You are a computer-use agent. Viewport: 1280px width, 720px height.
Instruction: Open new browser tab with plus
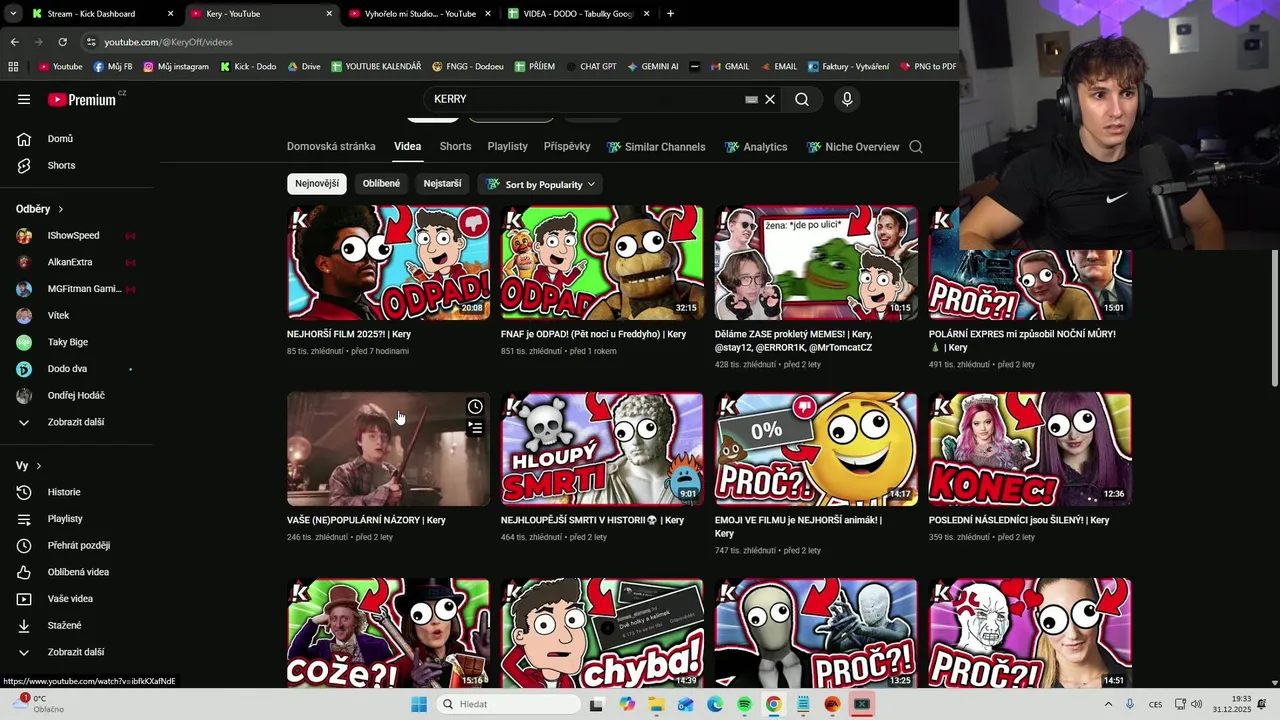(x=670, y=14)
